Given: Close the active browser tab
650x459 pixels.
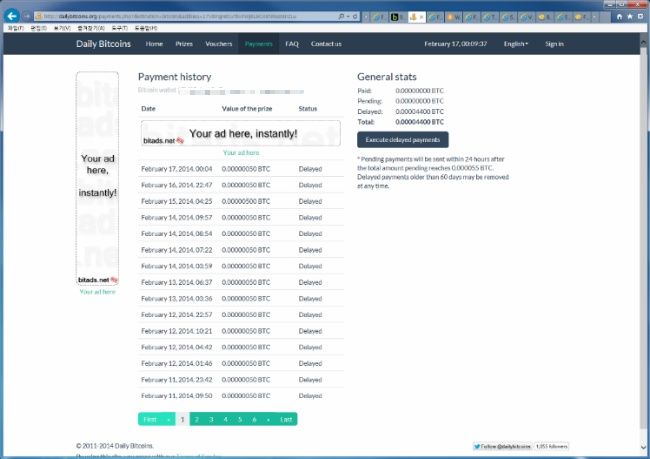Looking at the screenshot, I should [422, 17].
